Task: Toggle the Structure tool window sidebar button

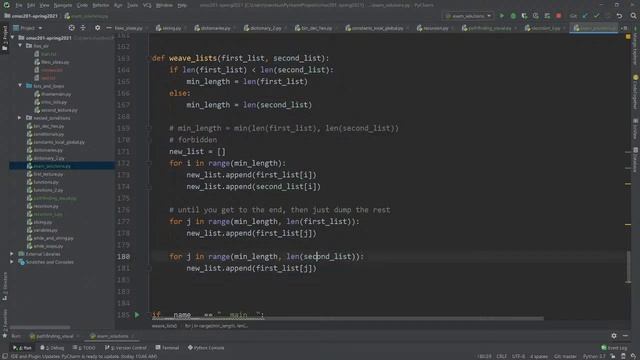Action: pyautogui.click(x=4, y=286)
